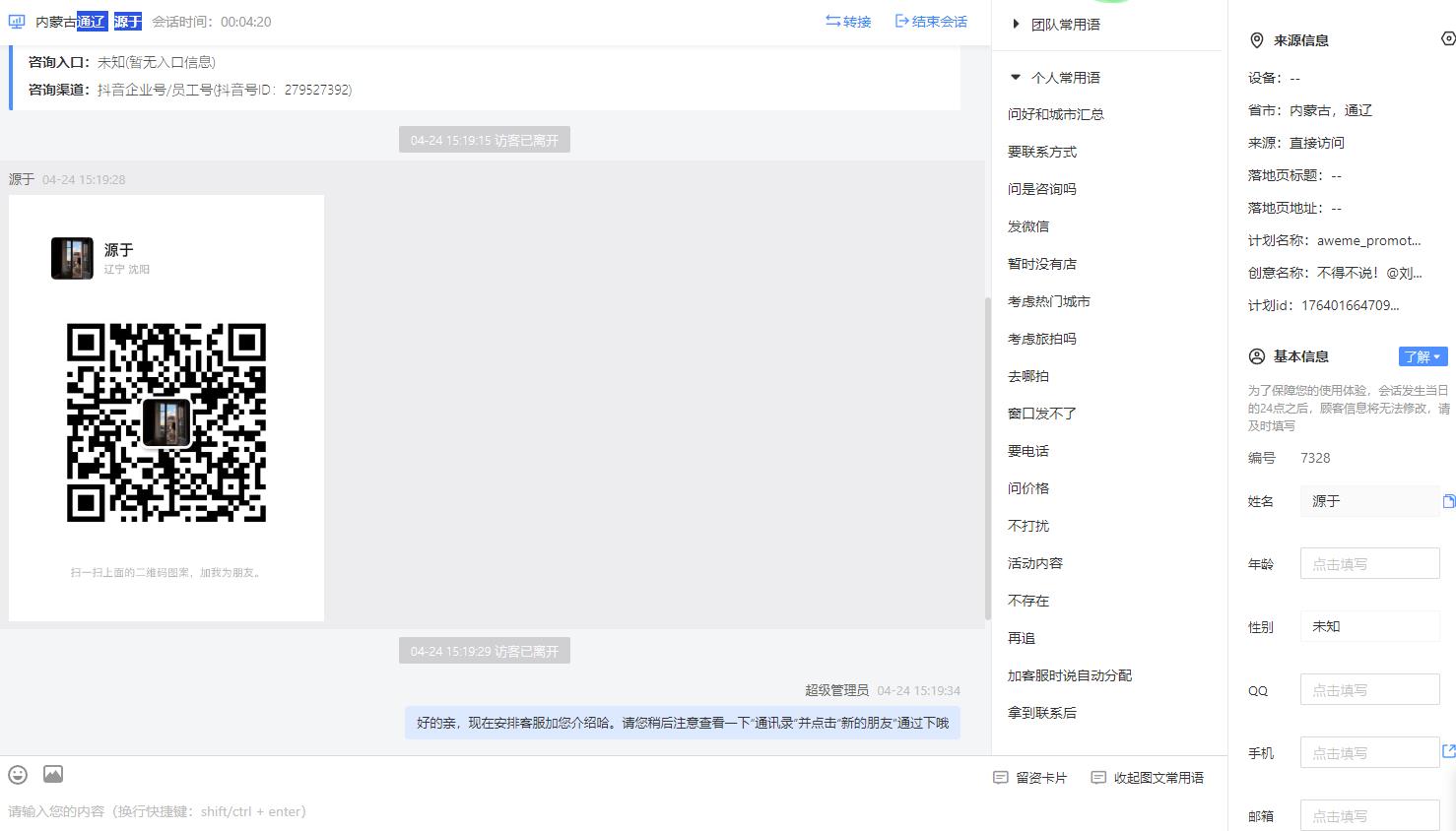The width and height of the screenshot is (1456, 831).
Task: Click the 留资卡片 option
Action: coord(1030,778)
